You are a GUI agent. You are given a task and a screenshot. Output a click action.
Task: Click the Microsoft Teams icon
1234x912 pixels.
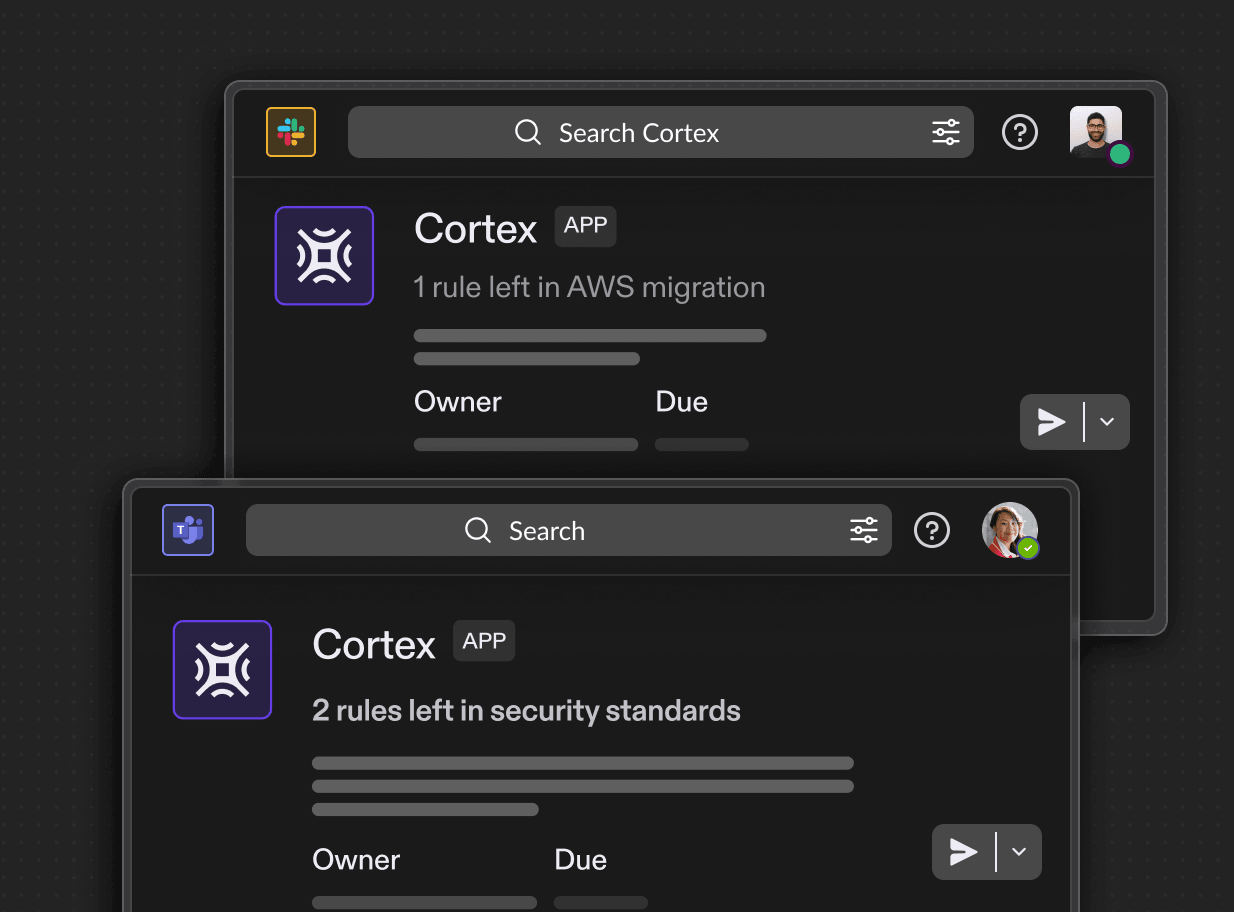coord(187,530)
